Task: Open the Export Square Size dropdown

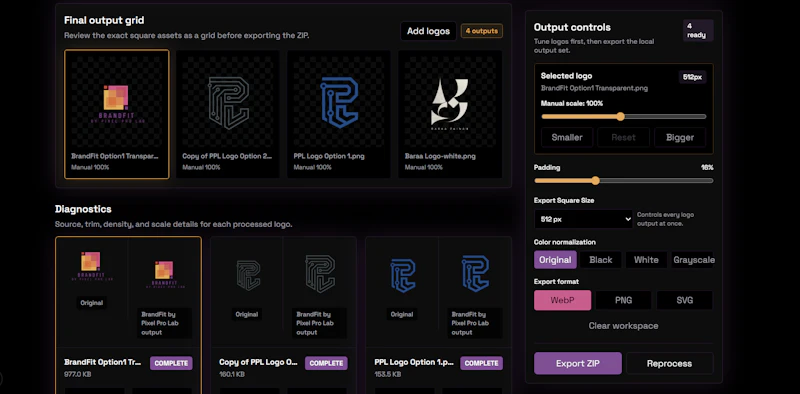Action: click(x=584, y=219)
